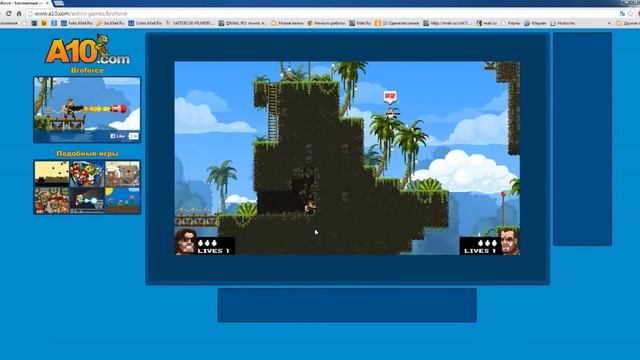The width and height of the screenshot is (640, 360).
Task: Expand the Другие закладки bookmarks folder
Action: point(628,23)
